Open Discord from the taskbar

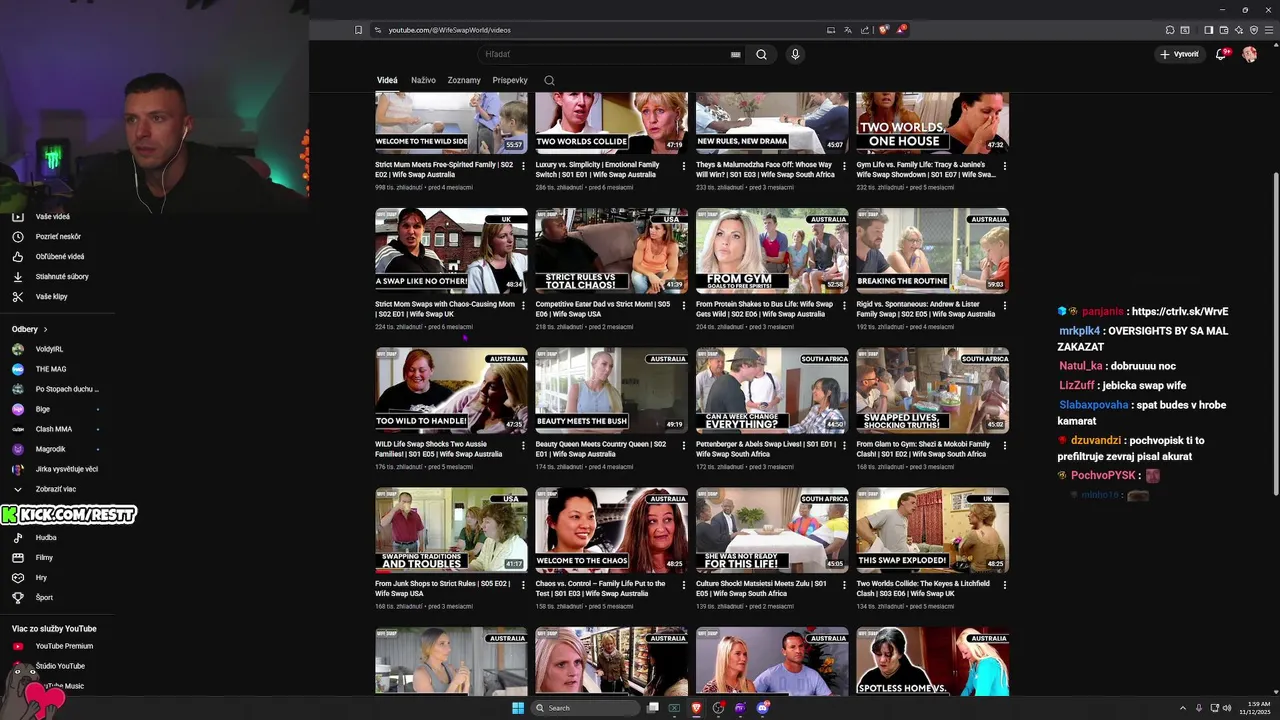tap(763, 708)
